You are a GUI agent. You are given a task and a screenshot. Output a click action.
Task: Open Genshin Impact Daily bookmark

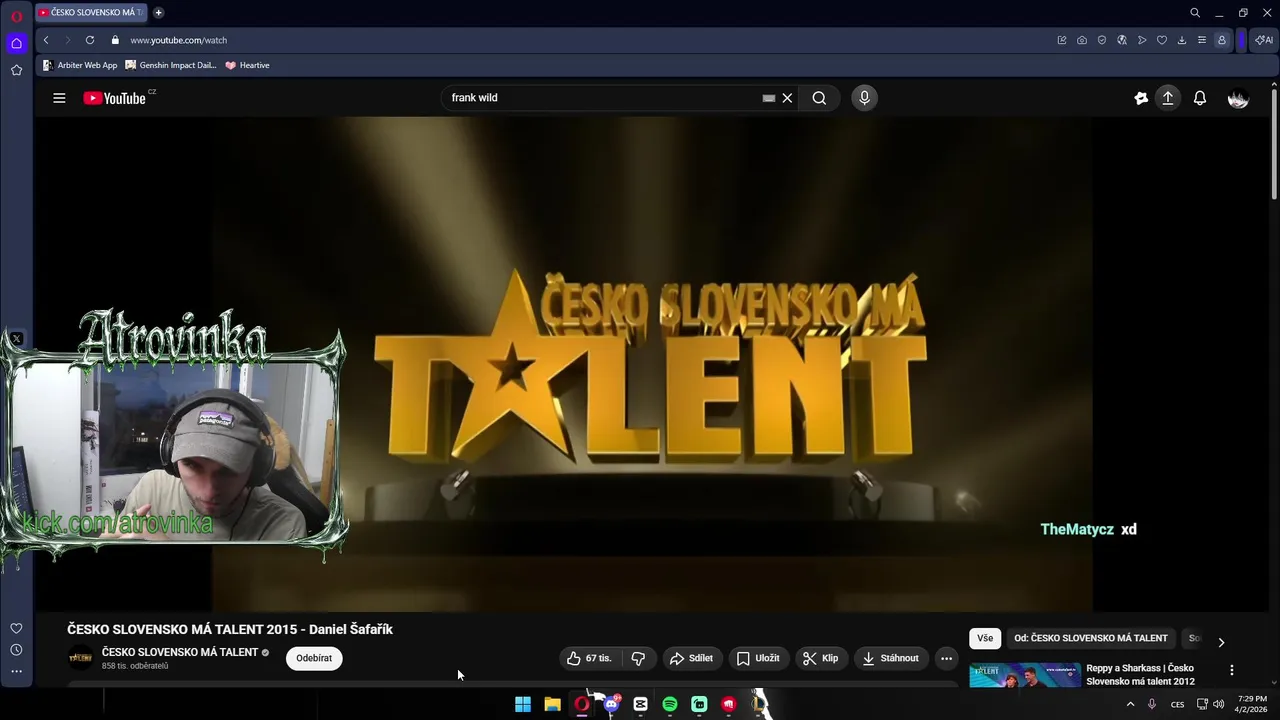pos(171,65)
